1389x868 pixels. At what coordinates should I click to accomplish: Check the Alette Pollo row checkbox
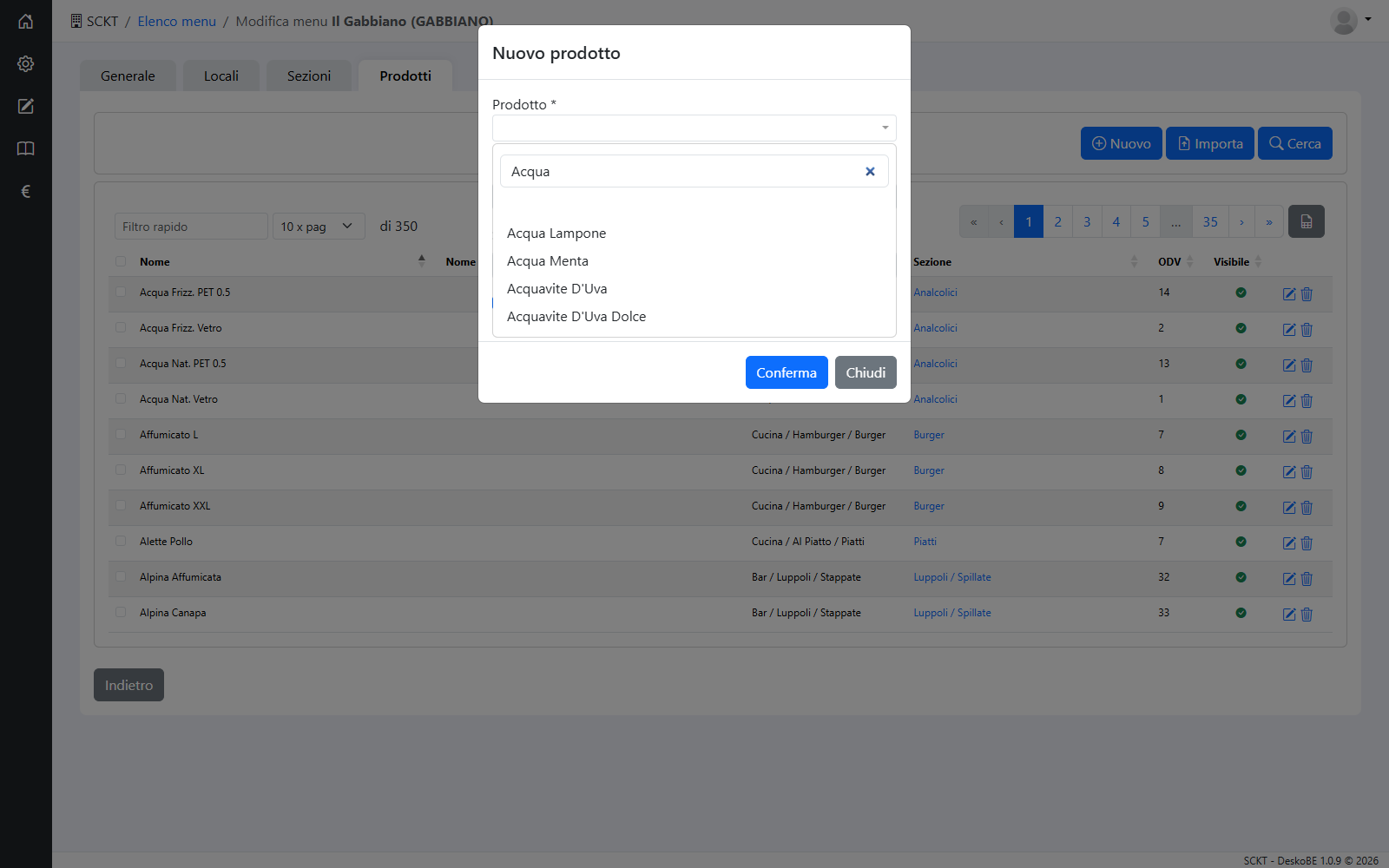tap(121, 542)
